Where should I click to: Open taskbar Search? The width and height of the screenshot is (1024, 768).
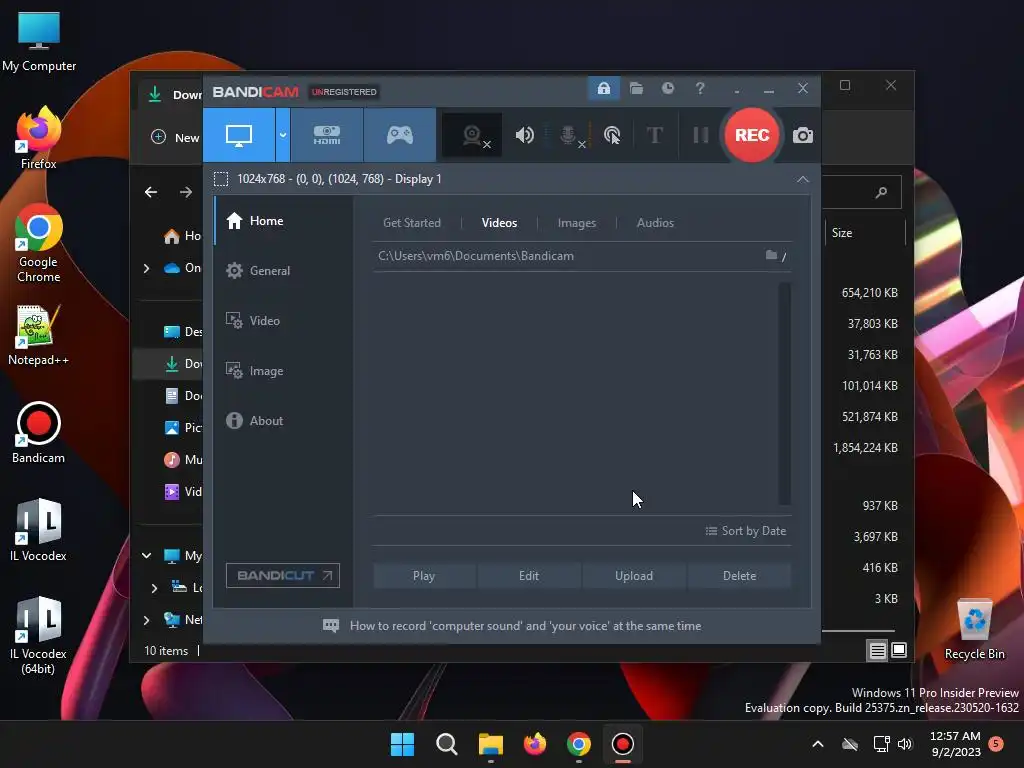447,744
